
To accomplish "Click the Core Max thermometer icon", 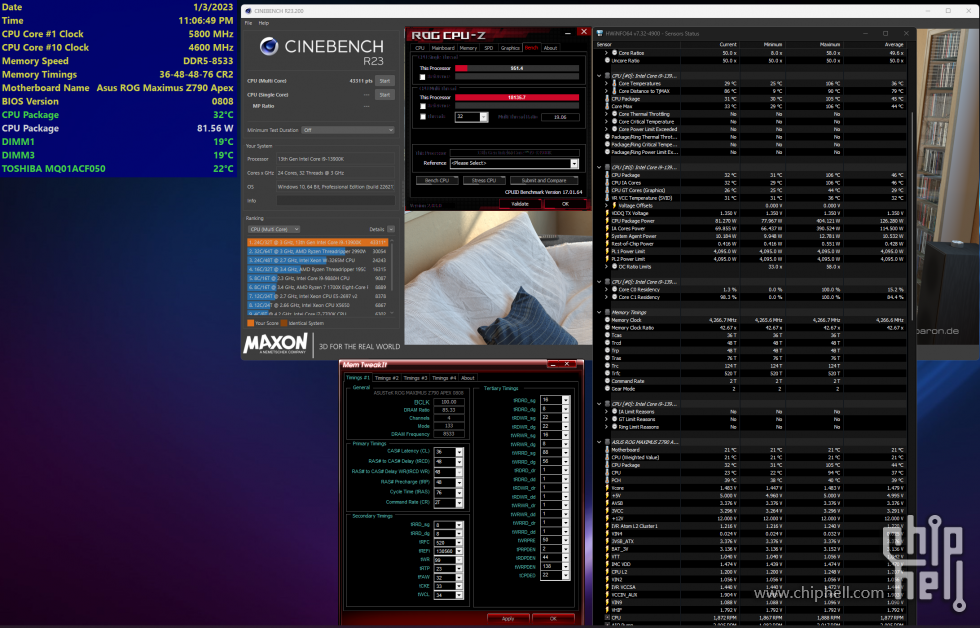I will coord(608,106).
